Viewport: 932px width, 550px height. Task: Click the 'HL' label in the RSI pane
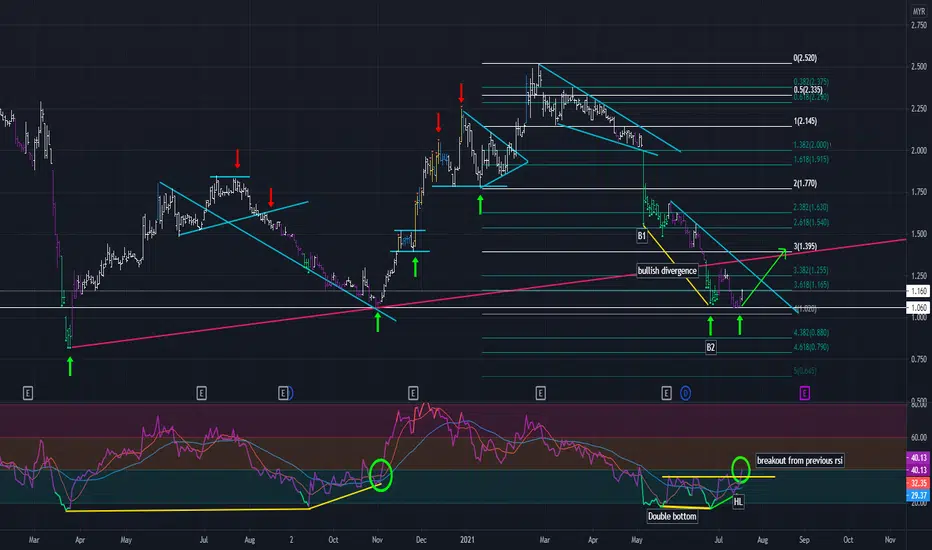pos(738,502)
